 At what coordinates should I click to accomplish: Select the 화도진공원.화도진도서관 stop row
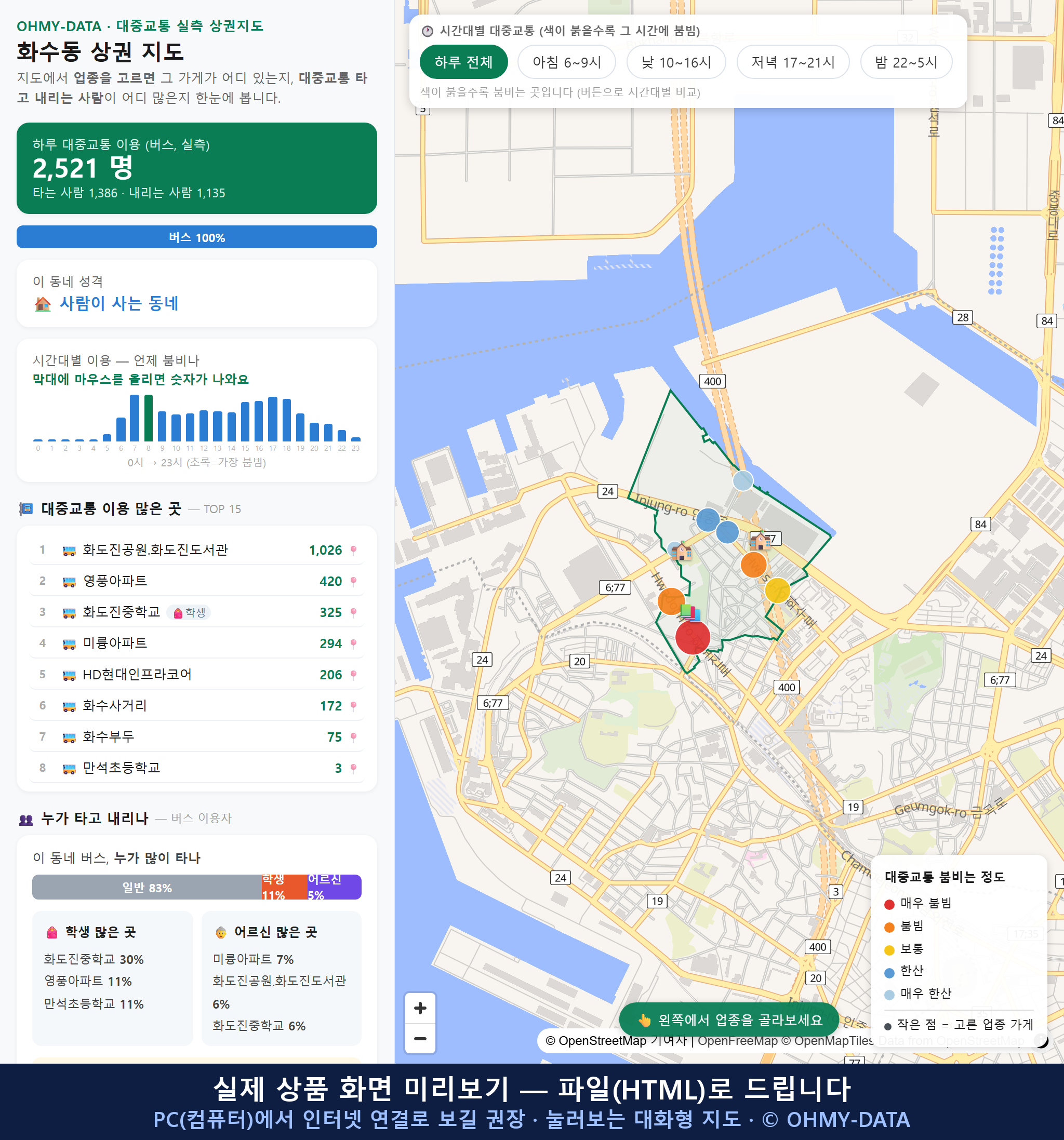[197, 551]
